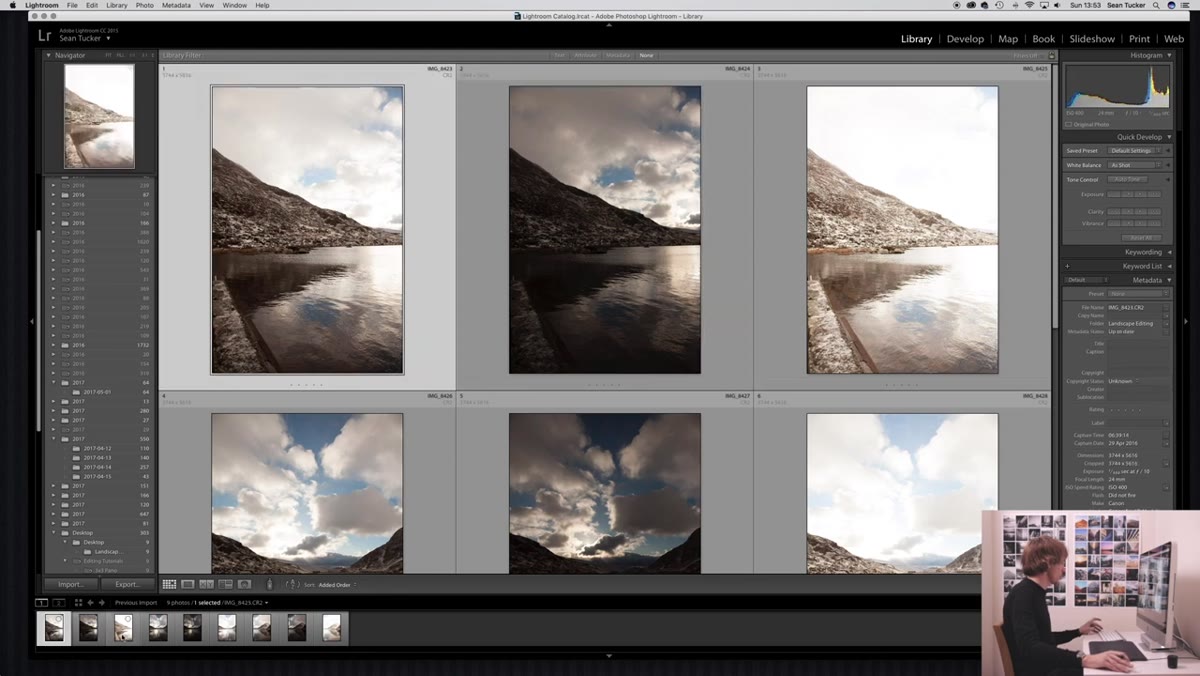Click the Import... button
The width and height of the screenshot is (1200, 676).
(71, 584)
